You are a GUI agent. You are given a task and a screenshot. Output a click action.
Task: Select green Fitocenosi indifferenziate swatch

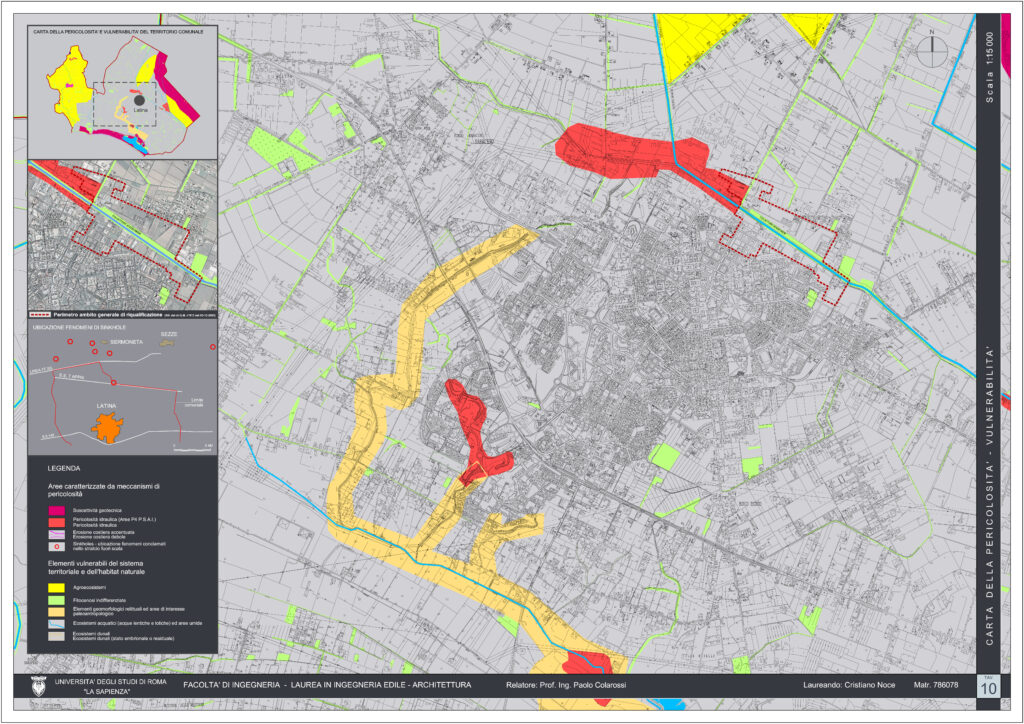(x=56, y=600)
